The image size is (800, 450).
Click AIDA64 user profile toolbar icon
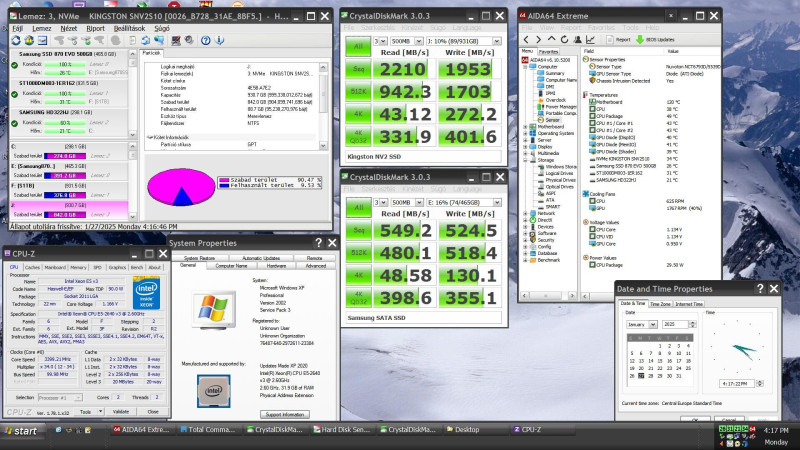[578, 39]
